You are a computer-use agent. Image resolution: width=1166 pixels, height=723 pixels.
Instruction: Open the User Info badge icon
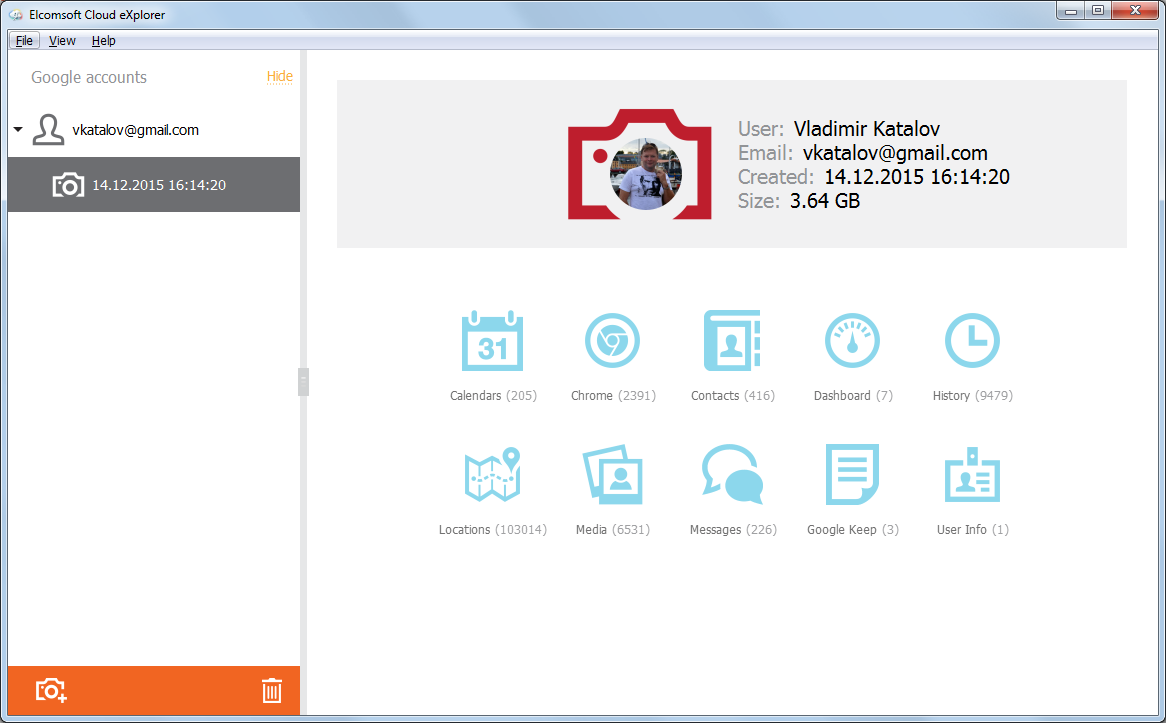(972, 475)
